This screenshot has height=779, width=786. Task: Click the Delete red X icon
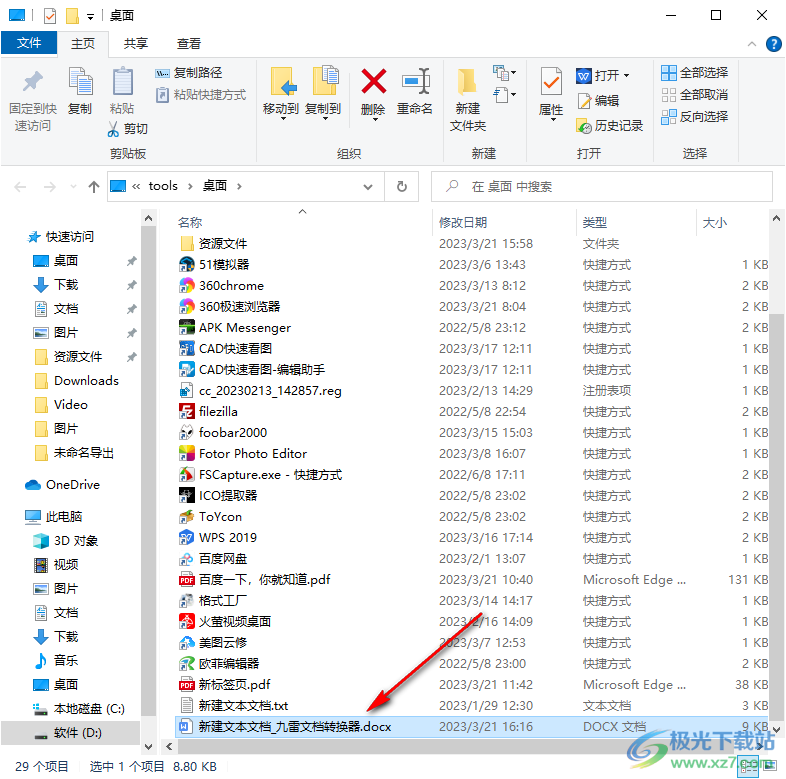373,82
